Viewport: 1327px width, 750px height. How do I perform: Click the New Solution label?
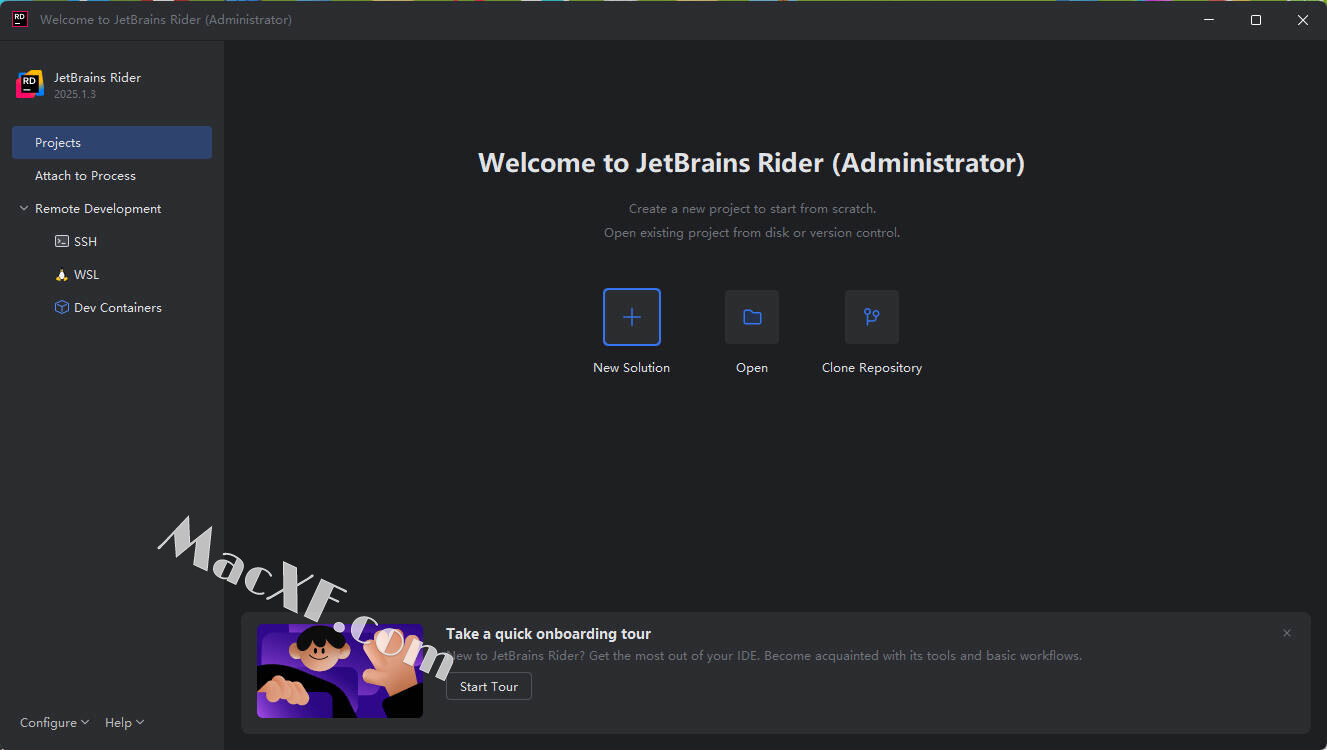tap(632, 368)
